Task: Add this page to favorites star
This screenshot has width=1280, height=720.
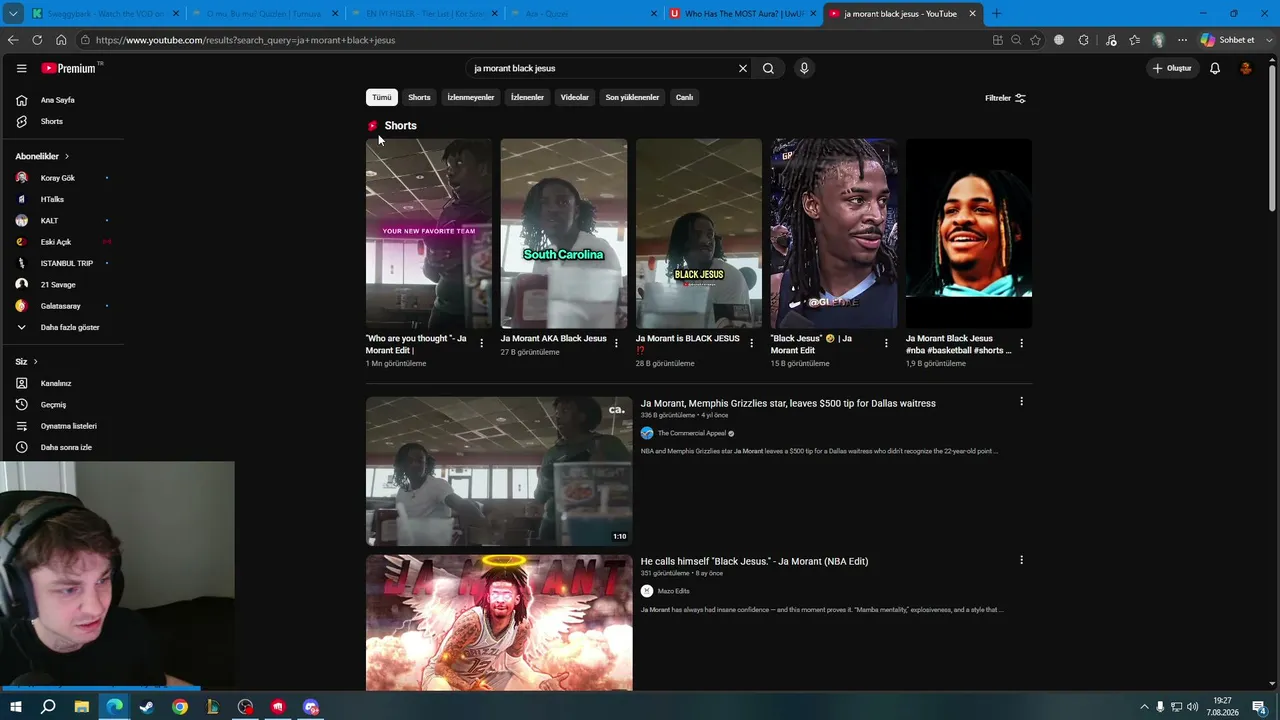Action: tap(1035, 40)
